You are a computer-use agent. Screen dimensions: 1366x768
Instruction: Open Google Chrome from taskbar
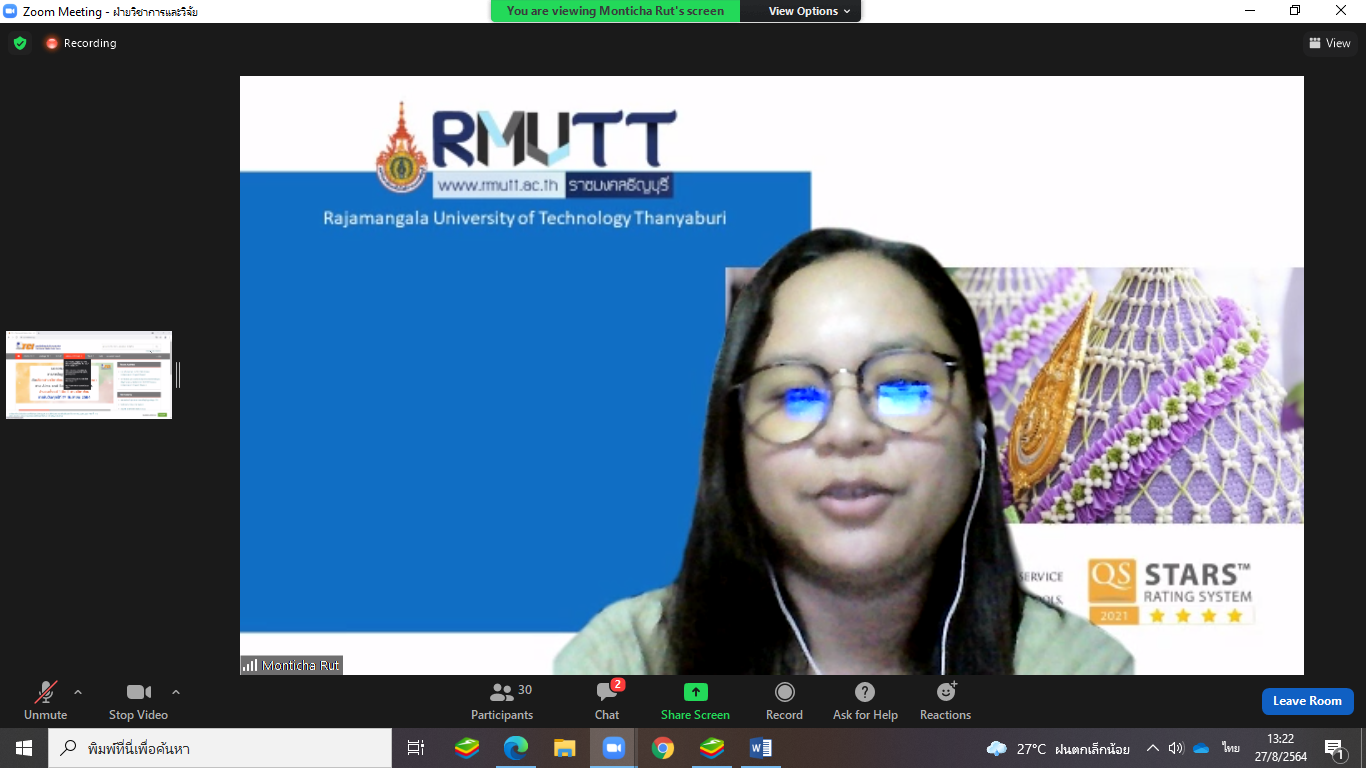662,748
